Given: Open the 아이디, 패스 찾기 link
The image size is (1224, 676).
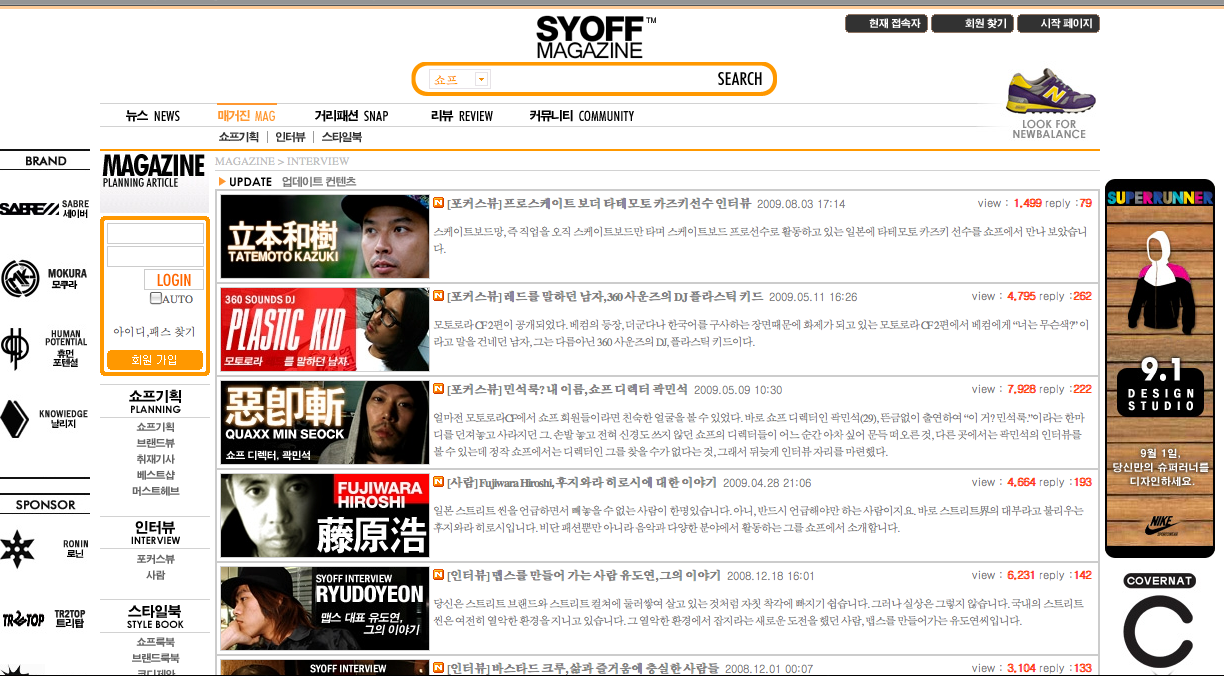Looking at the screenshot, I should click(155, 332).
